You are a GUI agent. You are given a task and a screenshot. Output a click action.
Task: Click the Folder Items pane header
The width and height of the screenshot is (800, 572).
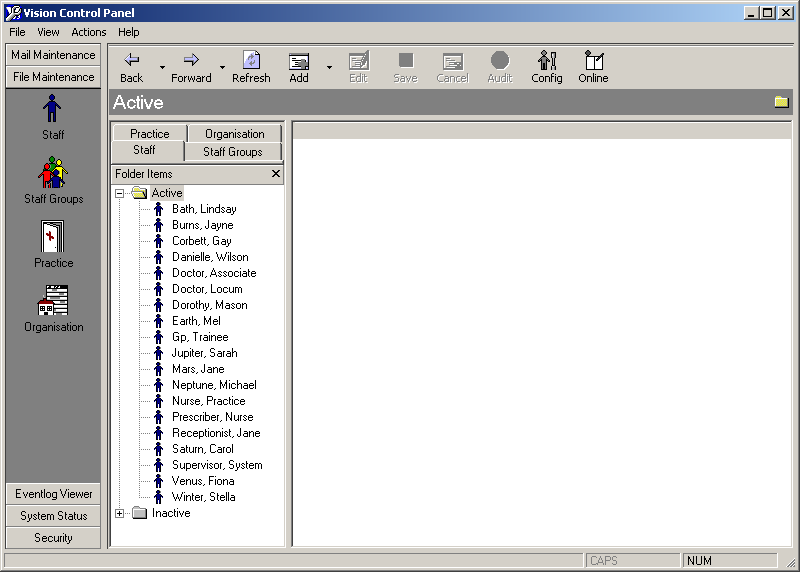point(197,173)
